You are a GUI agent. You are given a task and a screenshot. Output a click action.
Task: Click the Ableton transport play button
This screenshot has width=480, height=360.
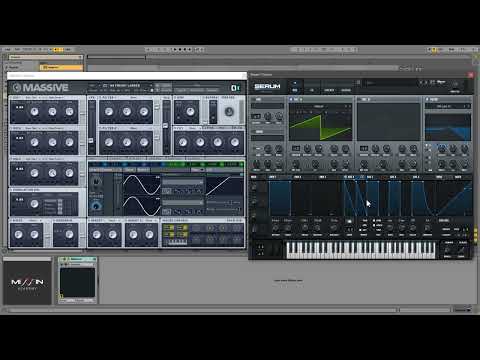coord(175,49)
